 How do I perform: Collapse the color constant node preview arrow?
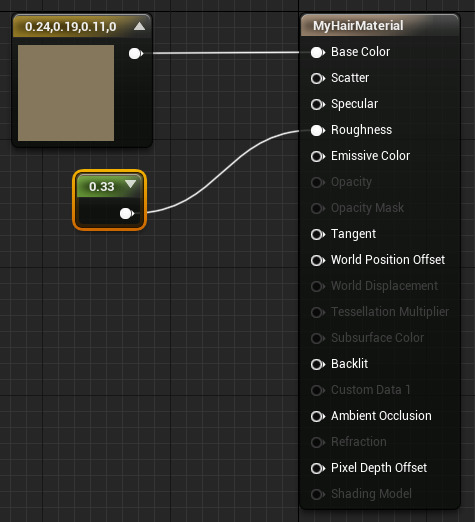point(139,26)
